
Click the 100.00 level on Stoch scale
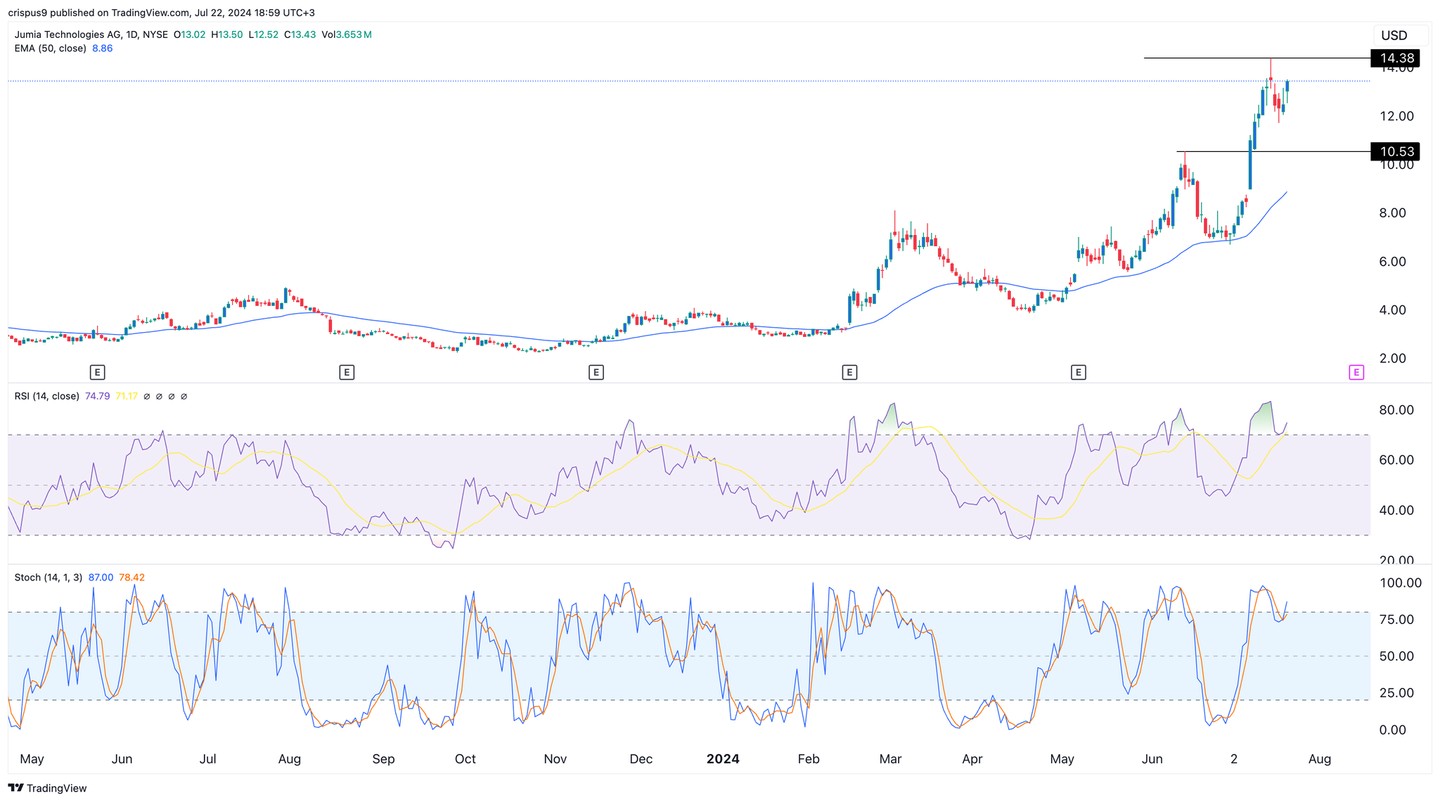[x=1399, y=583]
